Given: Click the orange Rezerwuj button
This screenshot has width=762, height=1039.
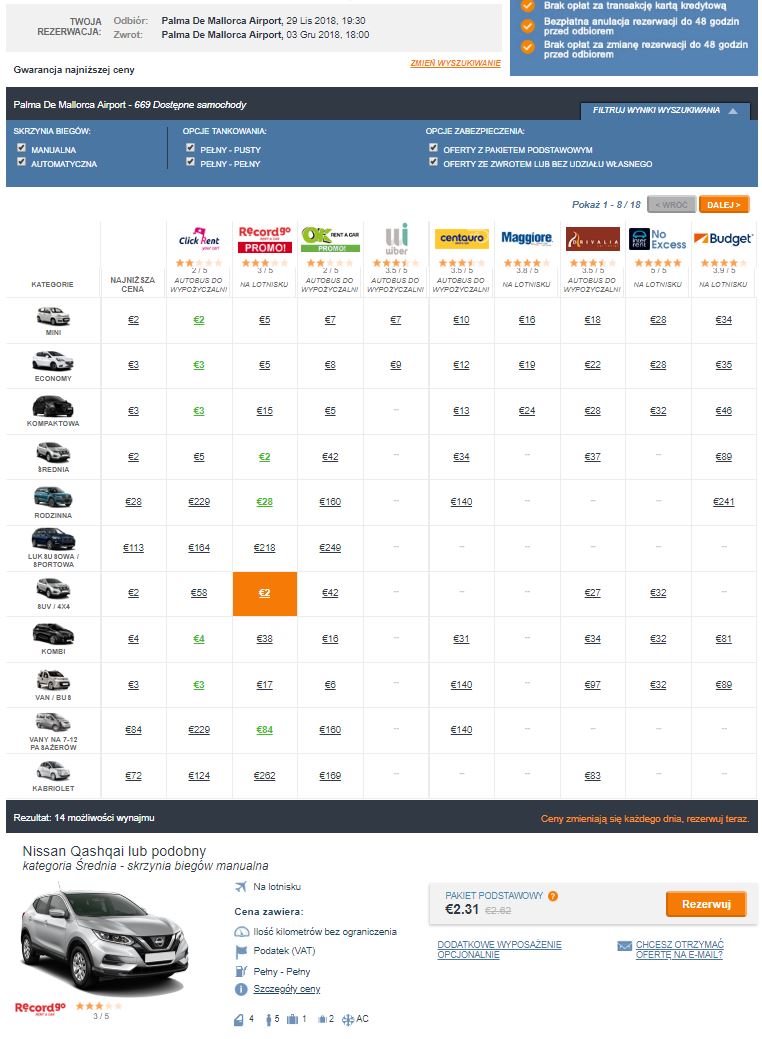Looking at the screenshot, I should [706, 904].
